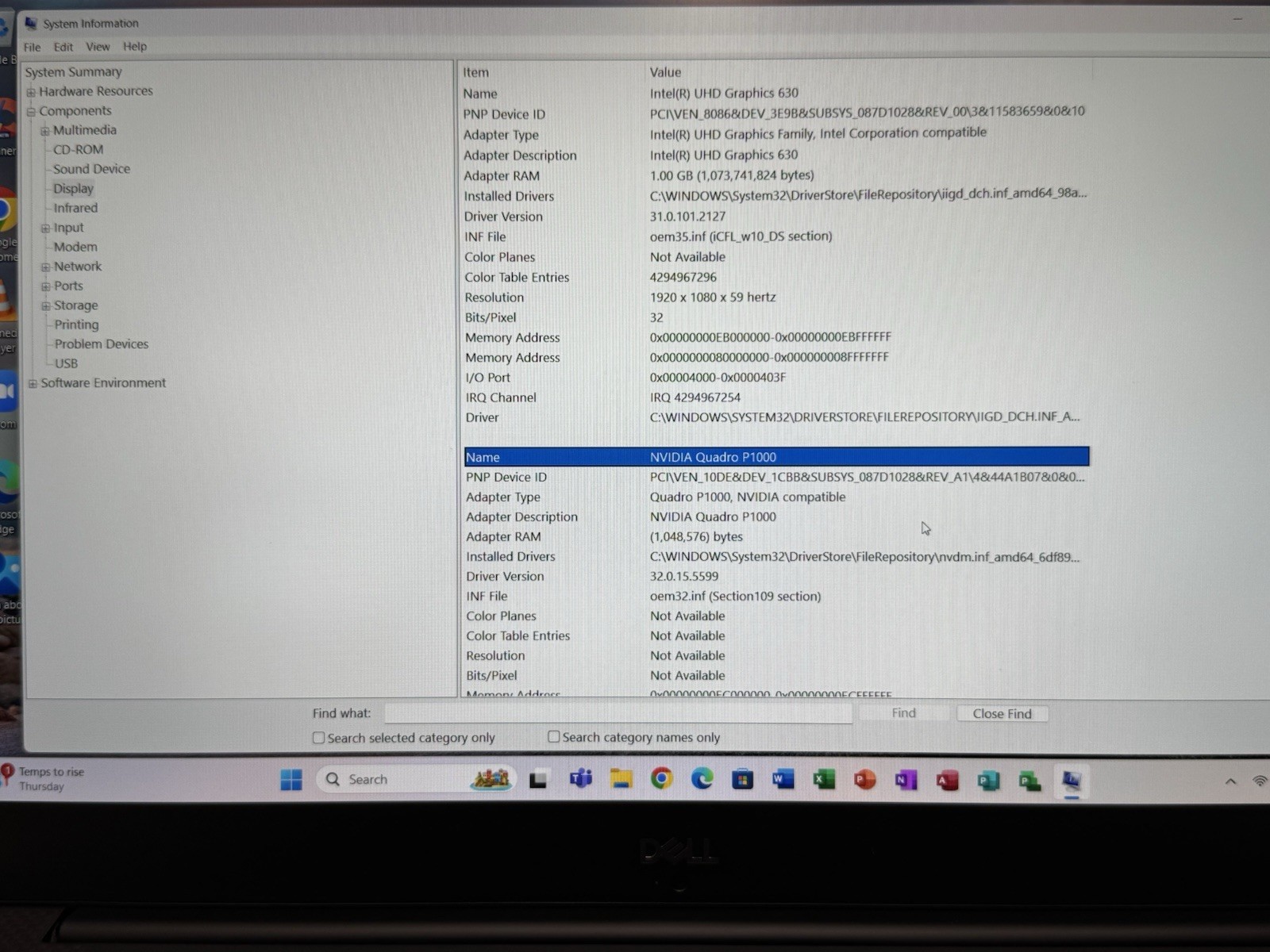Open the File menu
This screenshot has width=1270, height=952.
32,47
